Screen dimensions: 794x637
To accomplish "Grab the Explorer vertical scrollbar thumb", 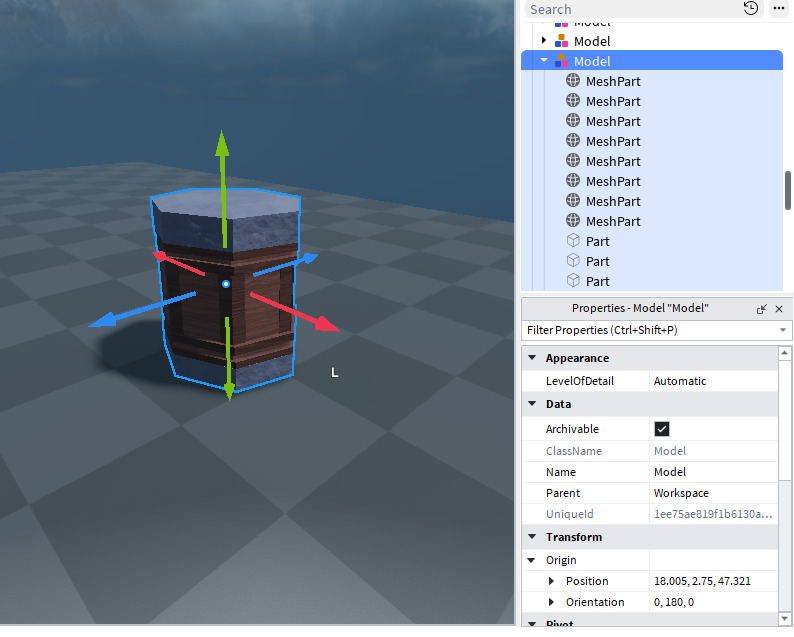I will coord(787,190).
